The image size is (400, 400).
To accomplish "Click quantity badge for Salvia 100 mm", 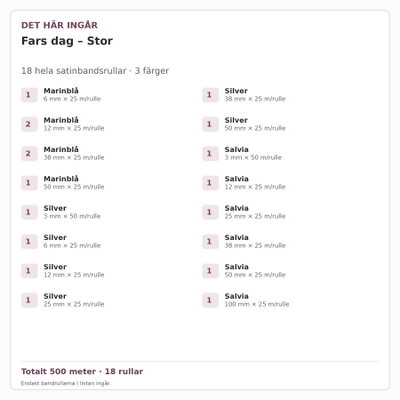I will [x=210, y=300].
